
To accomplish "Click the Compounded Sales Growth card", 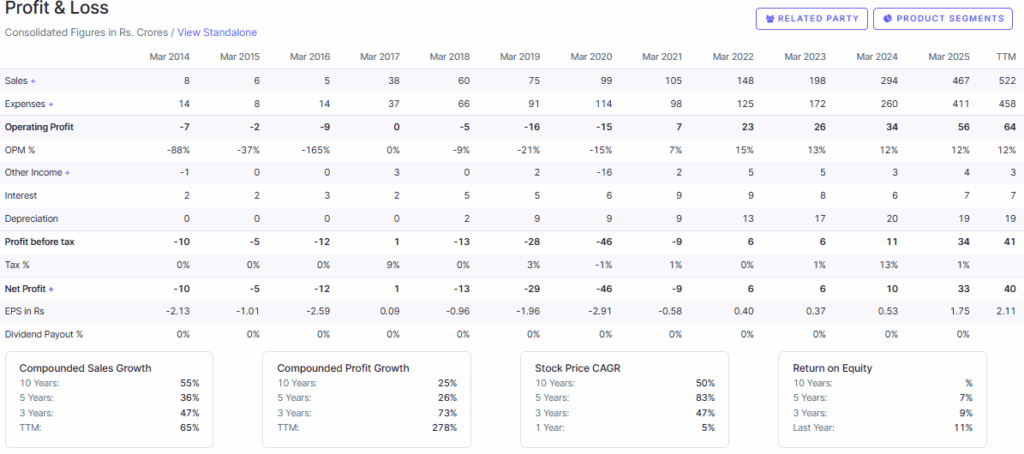I will (109, 397).
